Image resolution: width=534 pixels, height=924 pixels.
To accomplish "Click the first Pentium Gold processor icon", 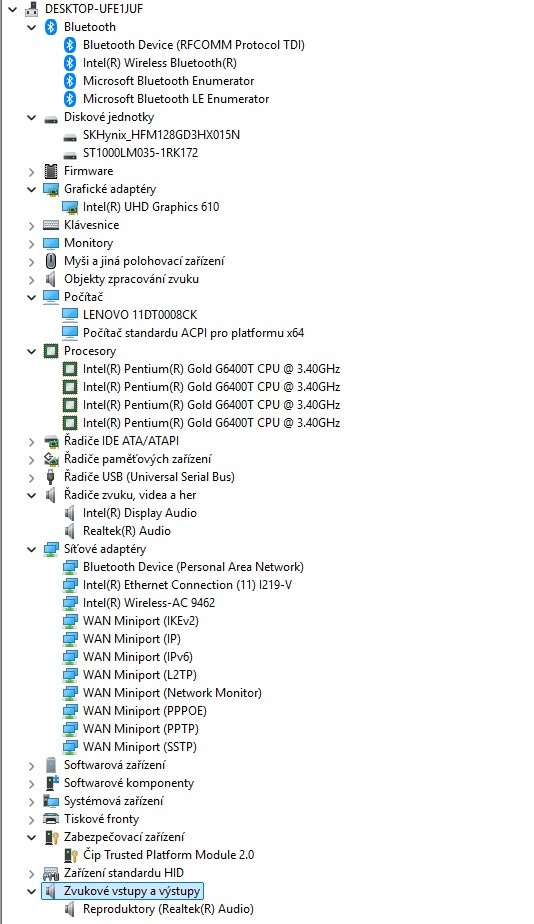I will [x=70, y=369].
